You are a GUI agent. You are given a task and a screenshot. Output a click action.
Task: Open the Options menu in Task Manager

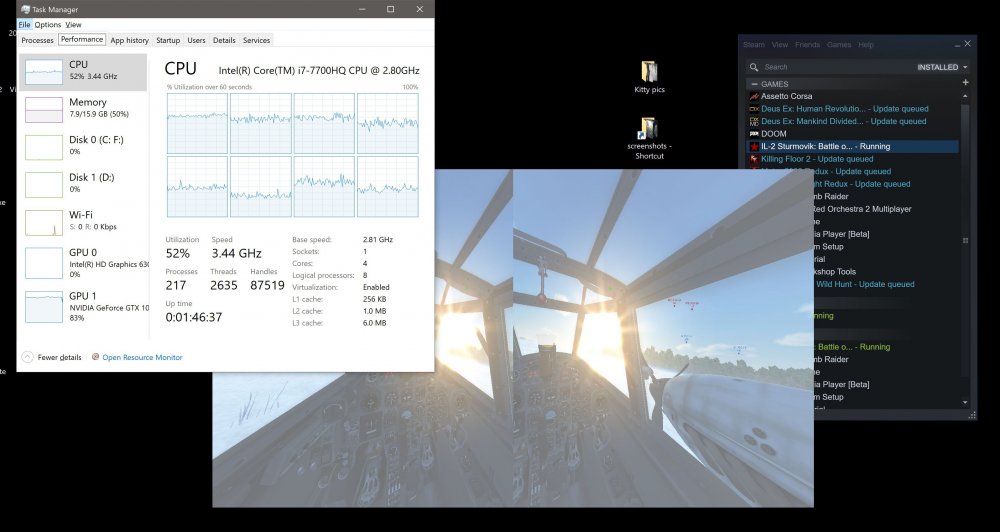pos(48,24)
